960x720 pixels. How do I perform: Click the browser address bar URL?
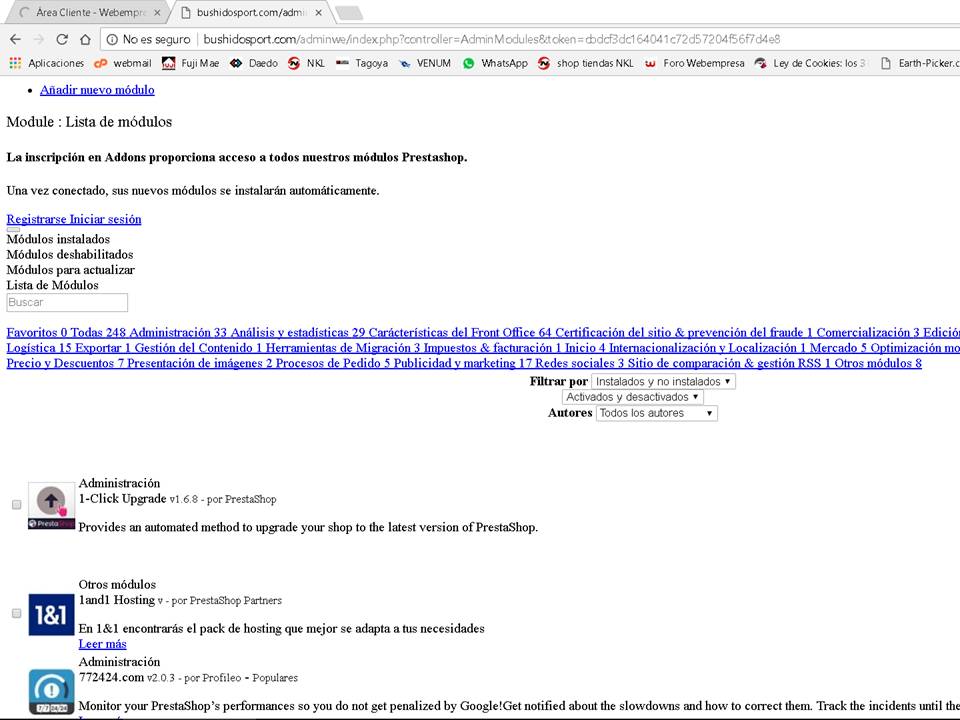tap(491, 39)
